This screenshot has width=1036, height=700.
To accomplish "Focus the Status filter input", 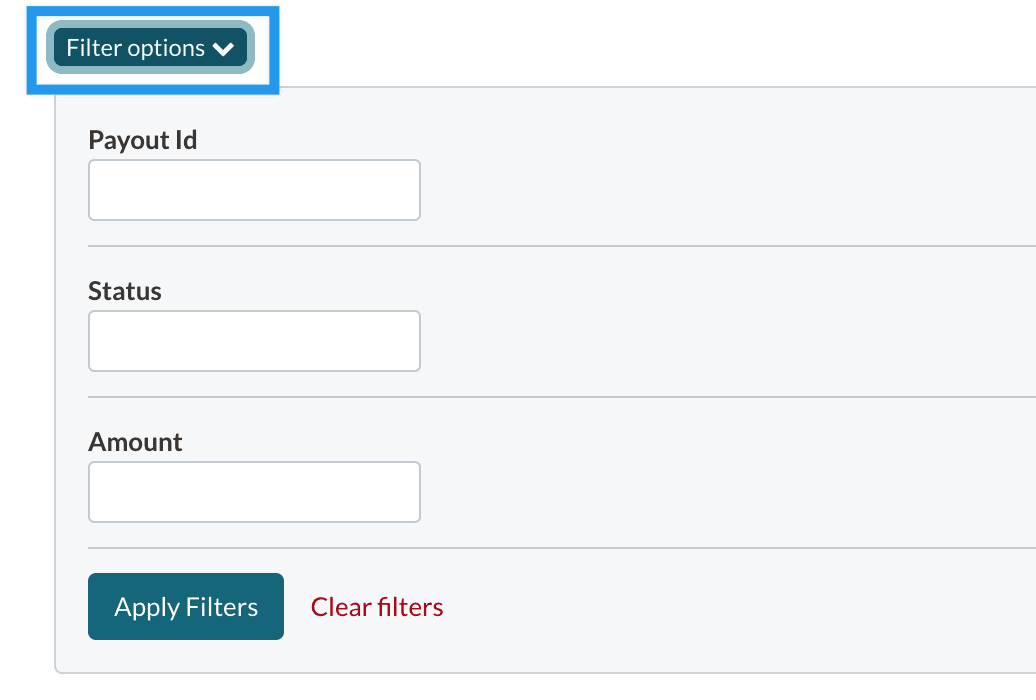I will tap(254, 341).
